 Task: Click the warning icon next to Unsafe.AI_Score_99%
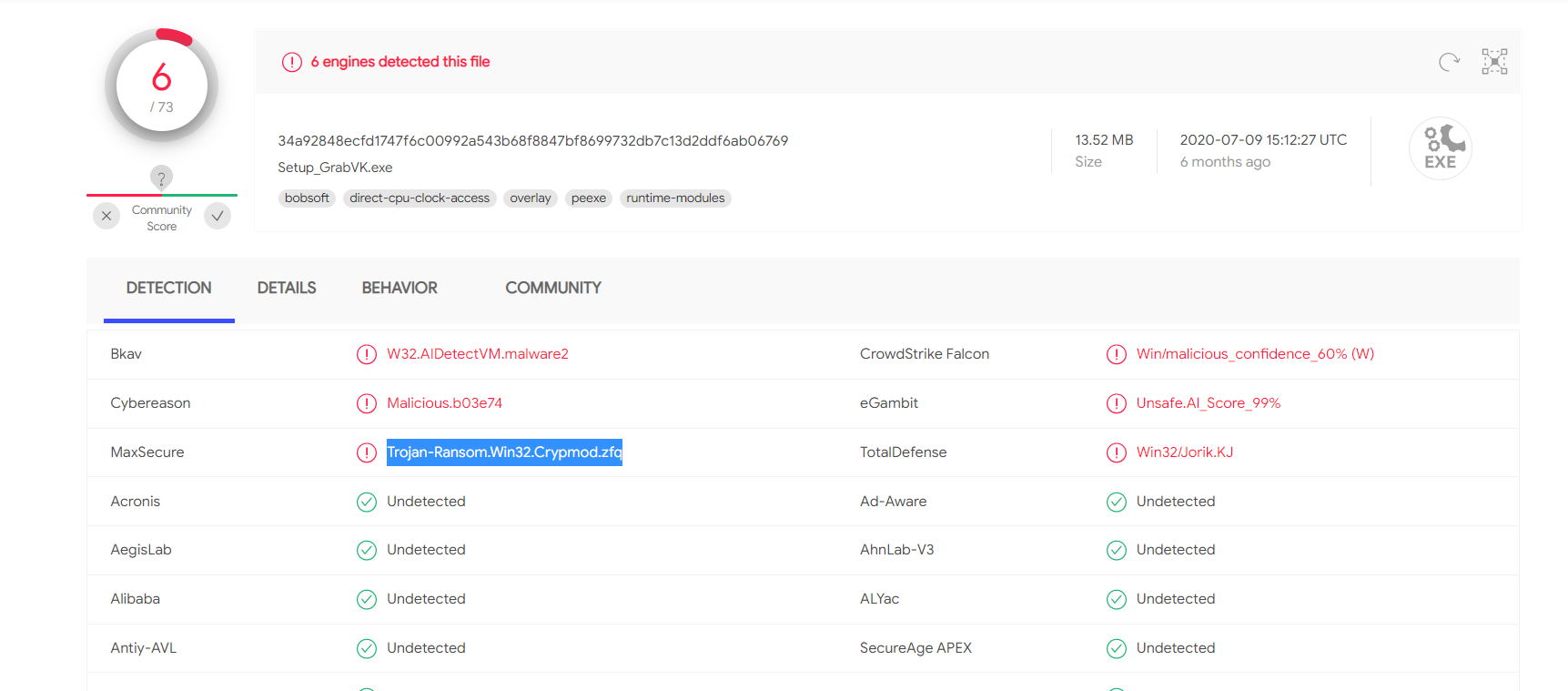coord(1116,403)
